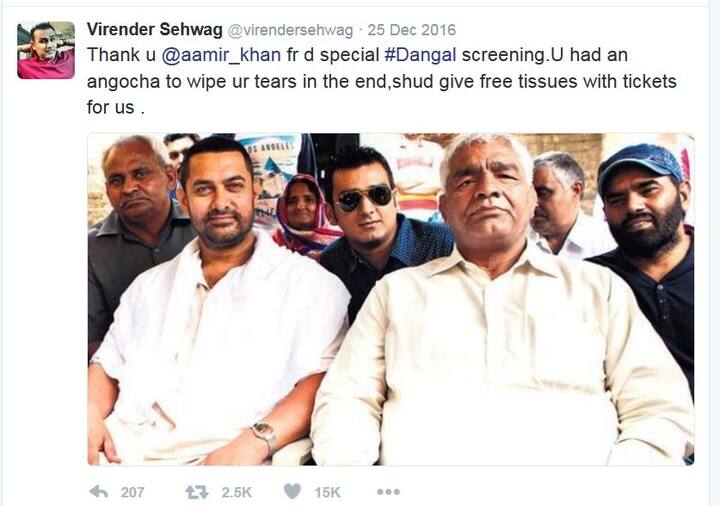The height and width of the screenshot is (506, 720).
Task: Click the 15K likes count
Action: tap(327, 493)
